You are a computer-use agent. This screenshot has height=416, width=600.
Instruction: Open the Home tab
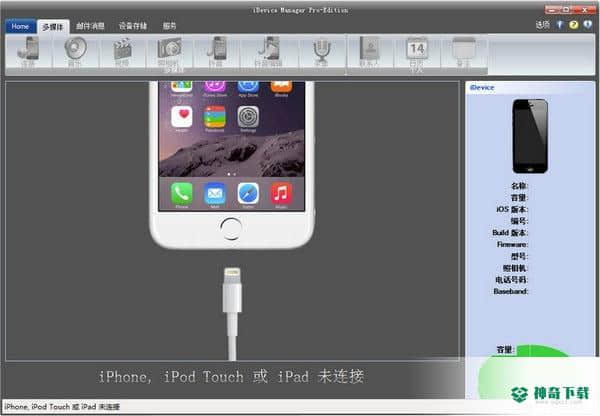click(20, 26)
